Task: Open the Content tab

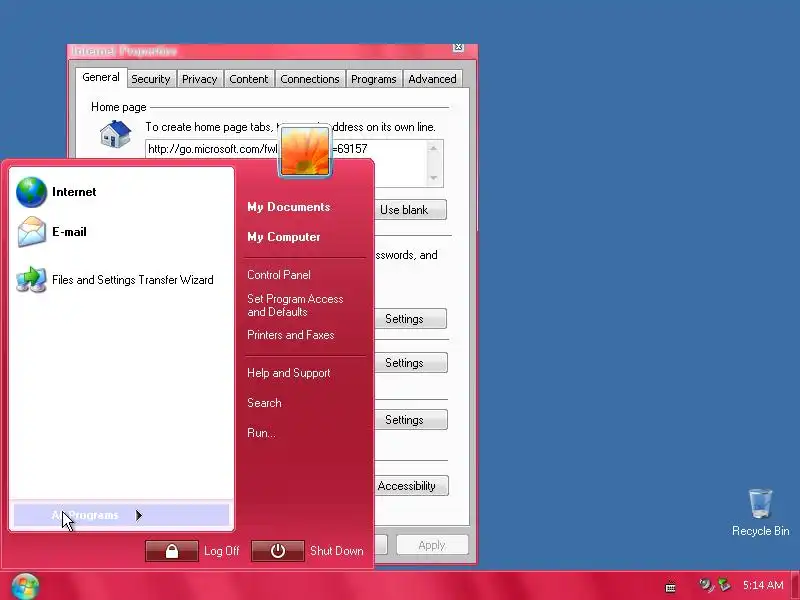Action: tap(248, 79)
